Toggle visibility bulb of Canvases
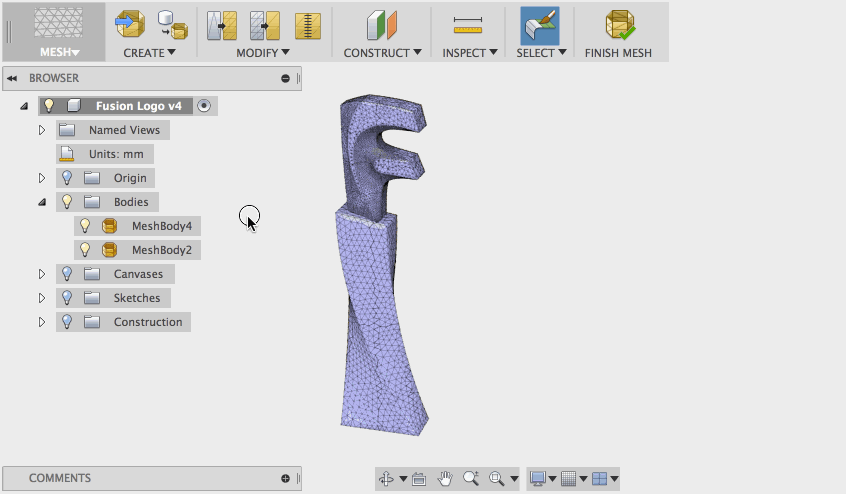The width and height of the screenshot is (846, 494). tap(67, 273)
